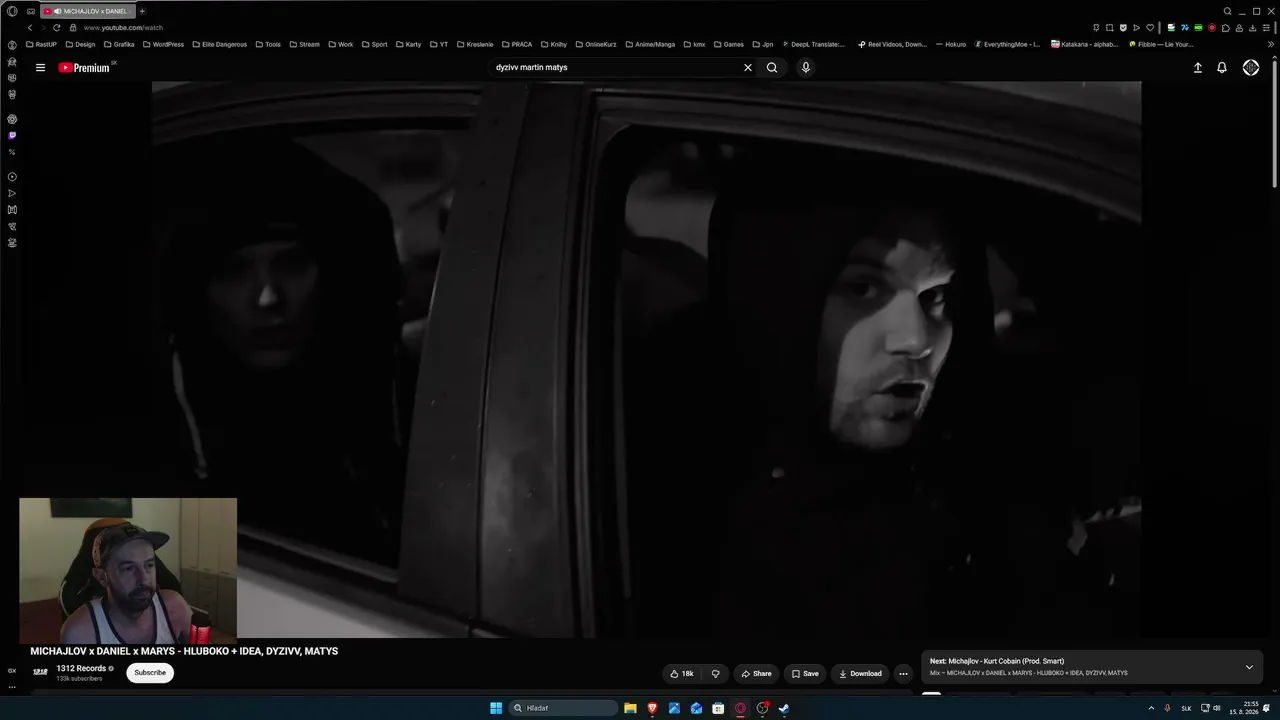Open the YouTube create upload icon
The height and width of the screenshot is (720, 1280).
pos(1198,68)
